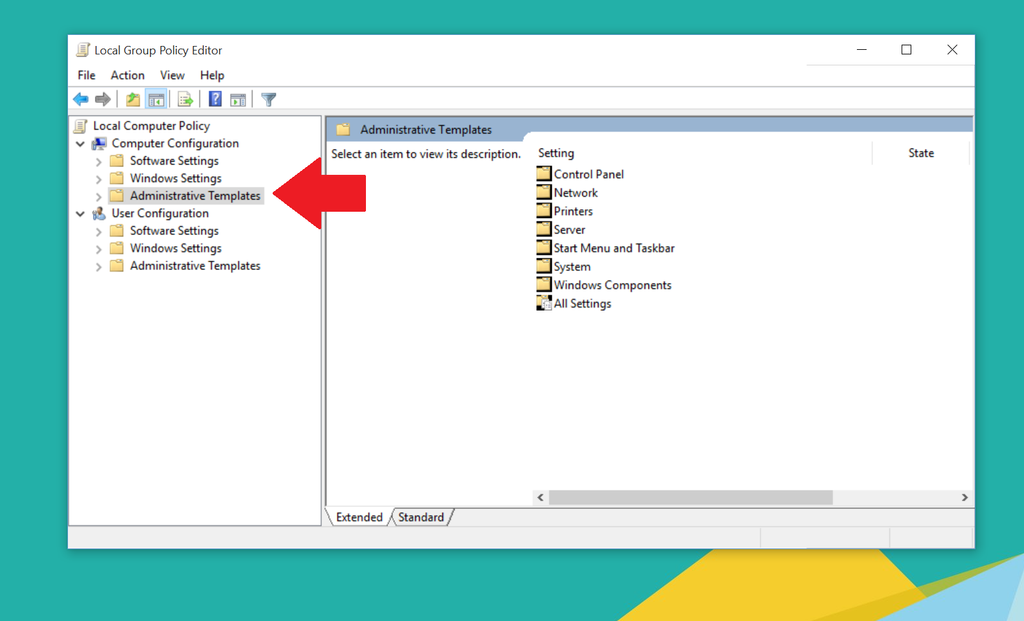
Task: Open Help using the blue question mark icon
Action: click(215, 98)
